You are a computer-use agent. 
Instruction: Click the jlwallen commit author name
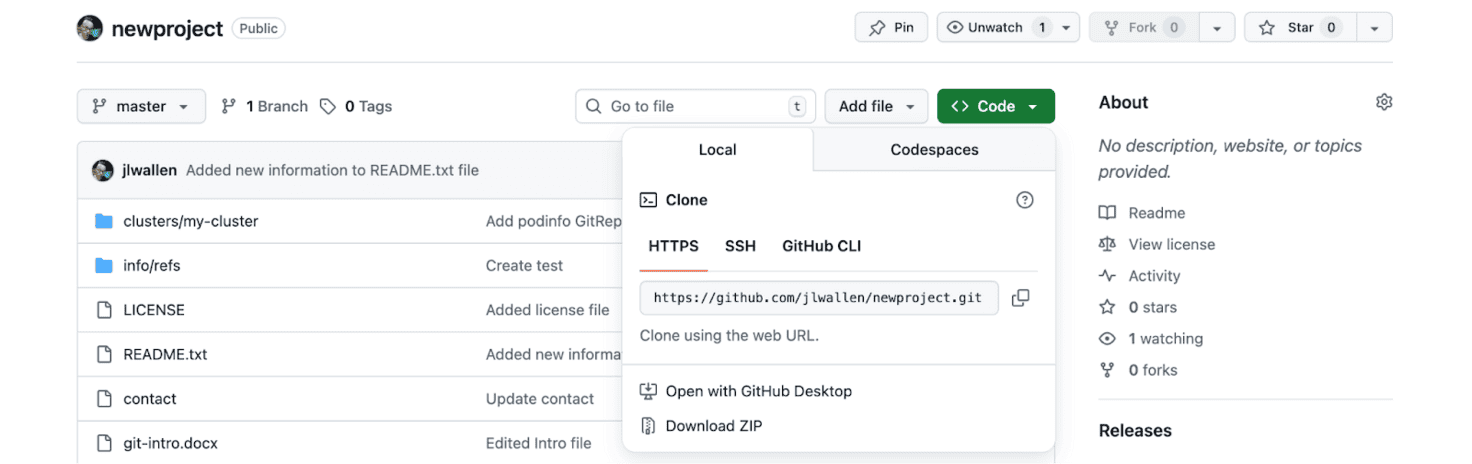[x=149, y=170]
